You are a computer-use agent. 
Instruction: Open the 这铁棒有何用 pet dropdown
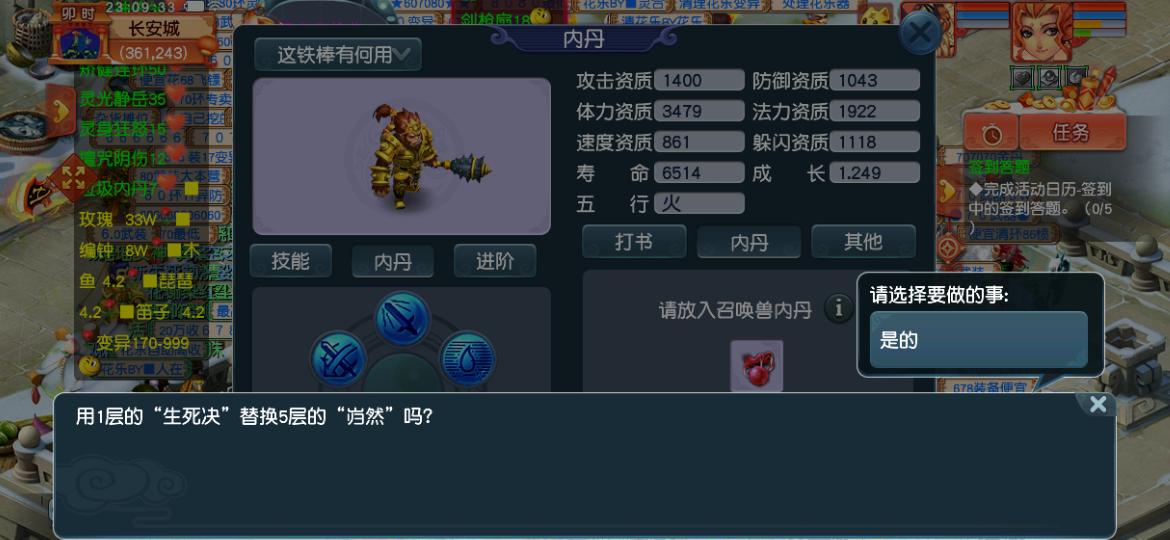pos(338,54)
